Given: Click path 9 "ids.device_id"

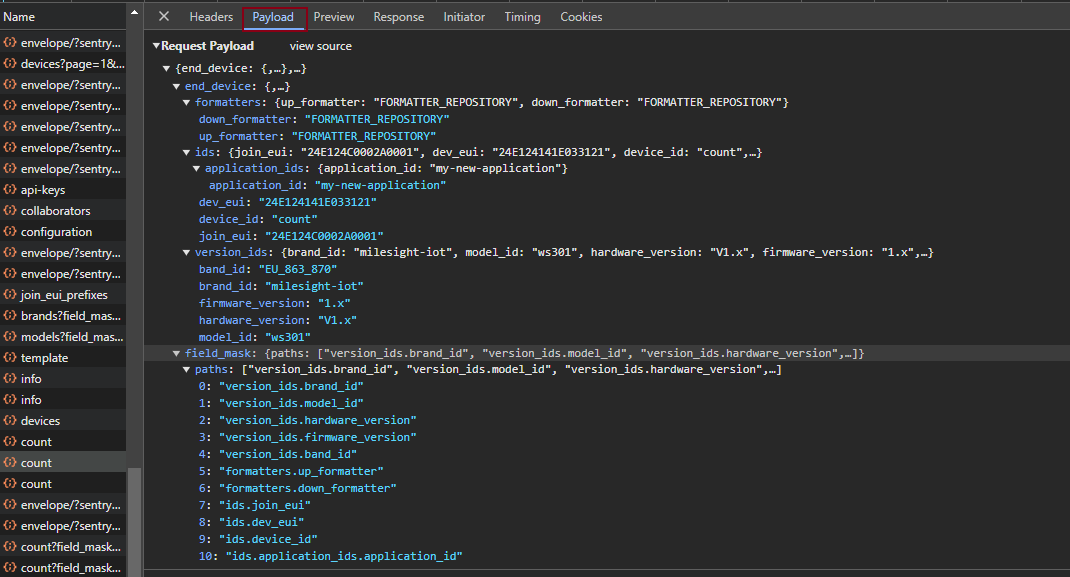Looking at the screenshot, I should (268, 540).
